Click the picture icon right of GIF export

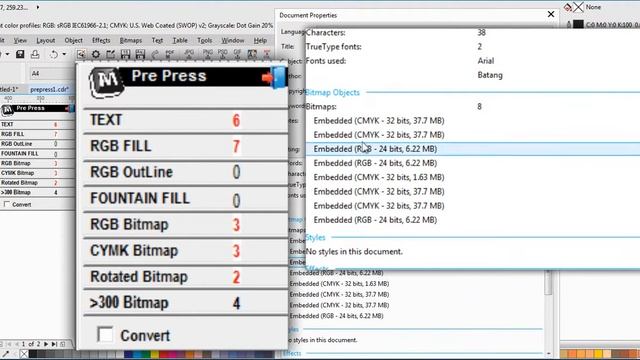(252, 54)
